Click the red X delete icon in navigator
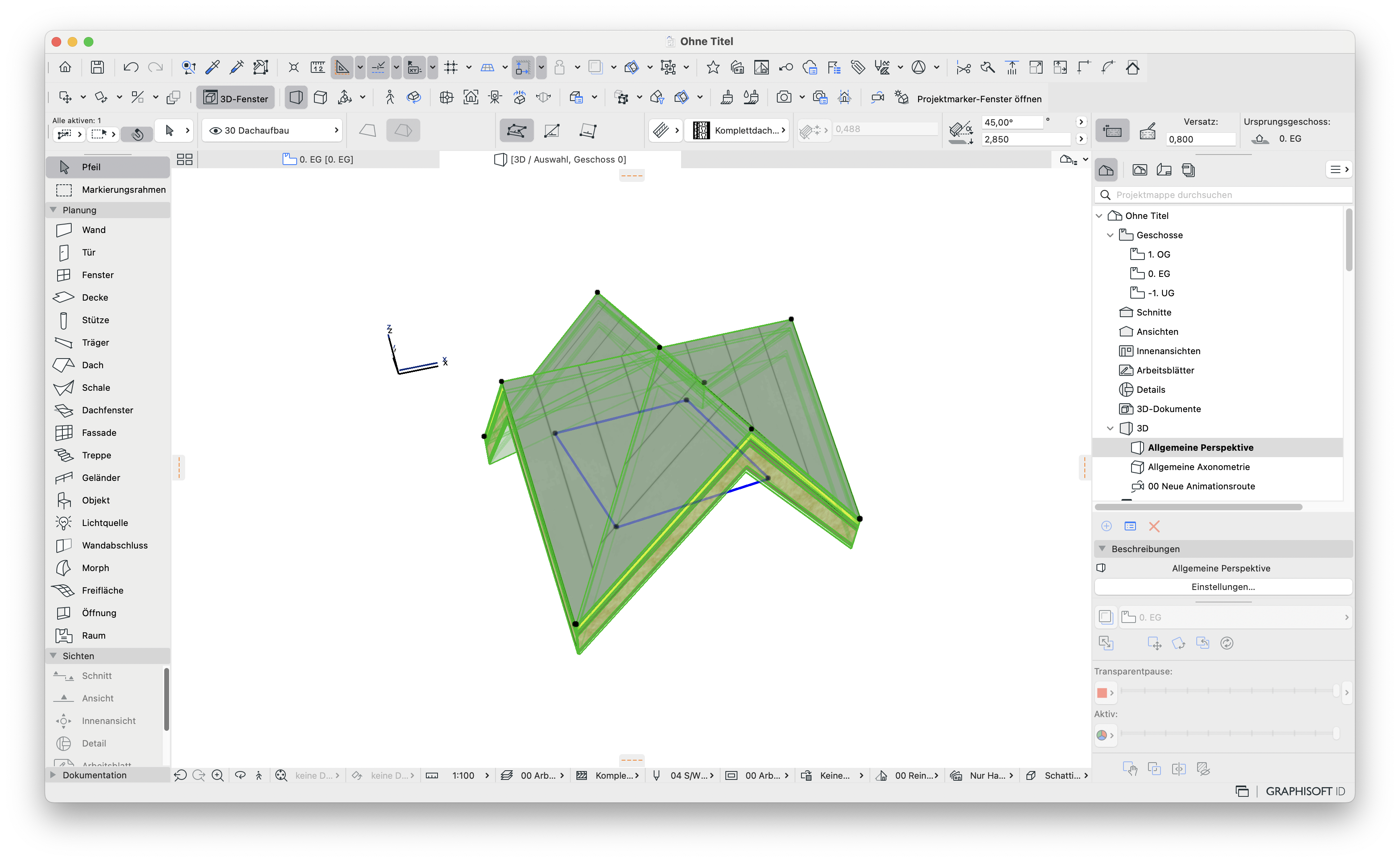The width and height of the screenshot is (1400, 862). pos(1154,526)
